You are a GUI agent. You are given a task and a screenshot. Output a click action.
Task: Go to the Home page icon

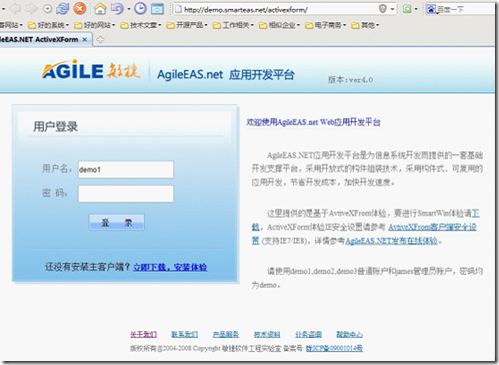[x=100, y=9]
